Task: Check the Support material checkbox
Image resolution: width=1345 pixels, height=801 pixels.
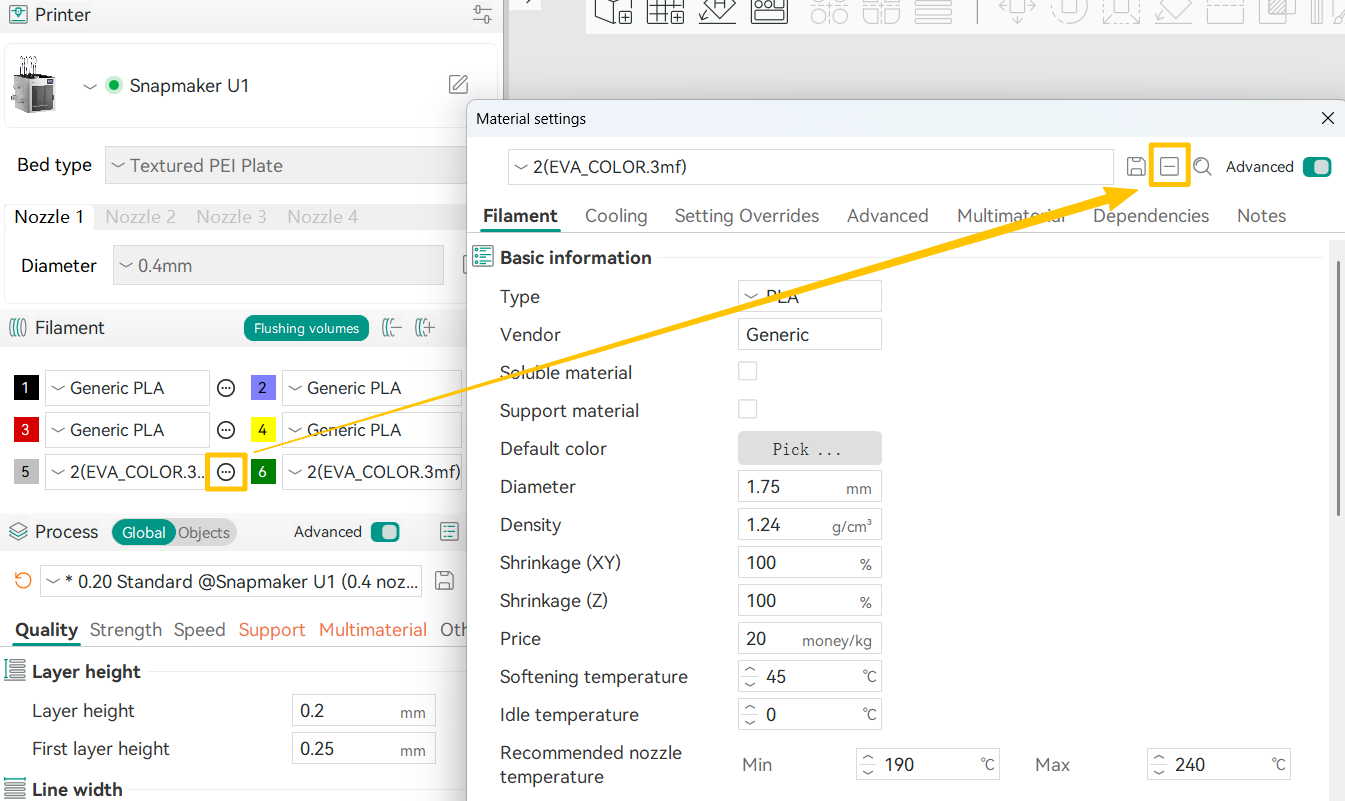Action: point(747,410)
